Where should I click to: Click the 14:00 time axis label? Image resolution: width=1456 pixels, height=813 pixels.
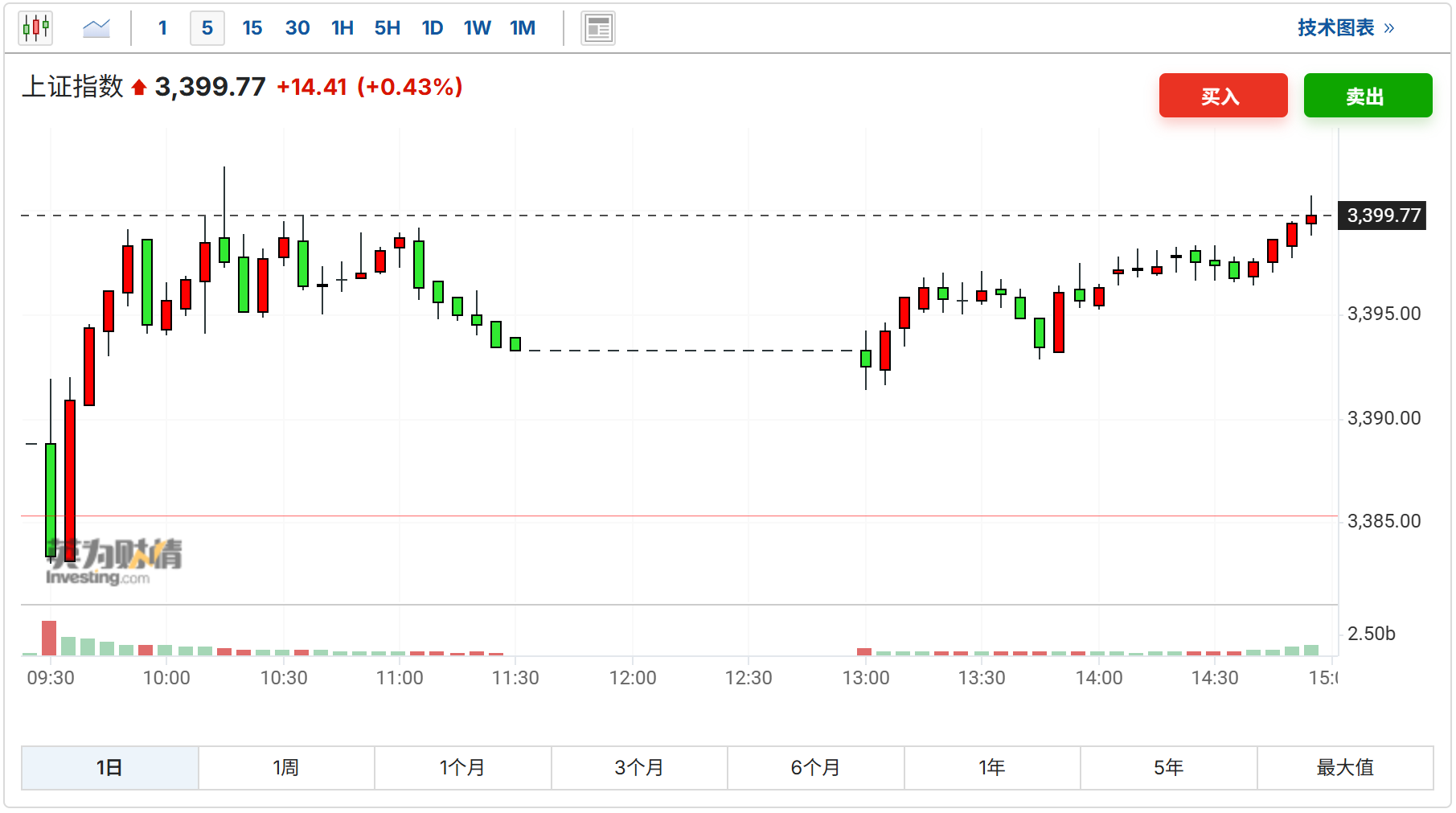[x=1099, y=678]
